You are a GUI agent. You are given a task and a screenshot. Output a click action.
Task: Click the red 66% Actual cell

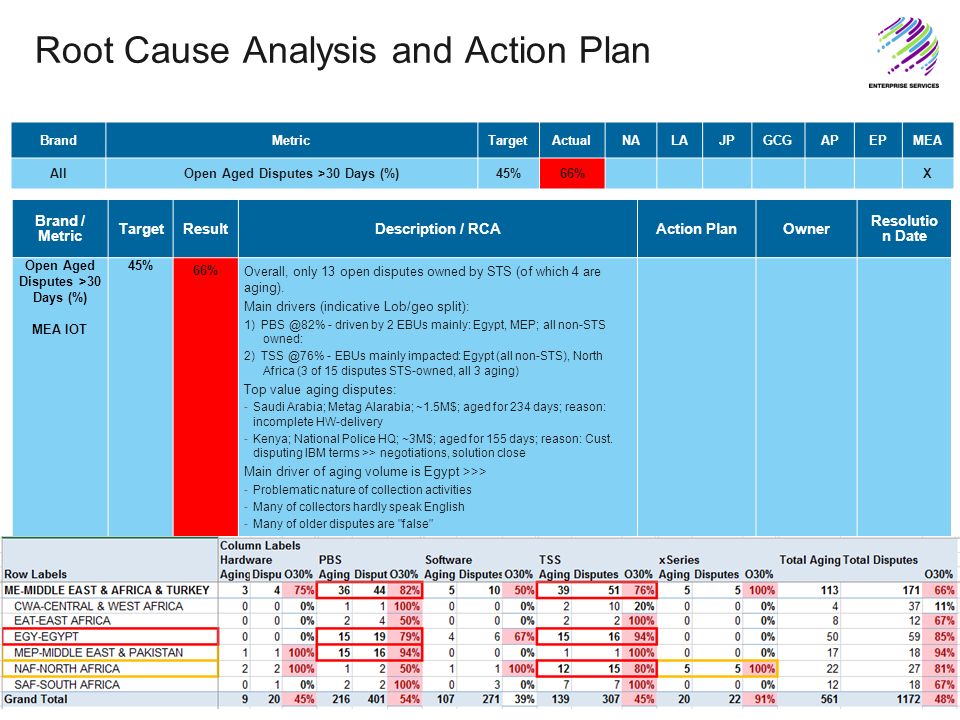[x=572, y=173]
